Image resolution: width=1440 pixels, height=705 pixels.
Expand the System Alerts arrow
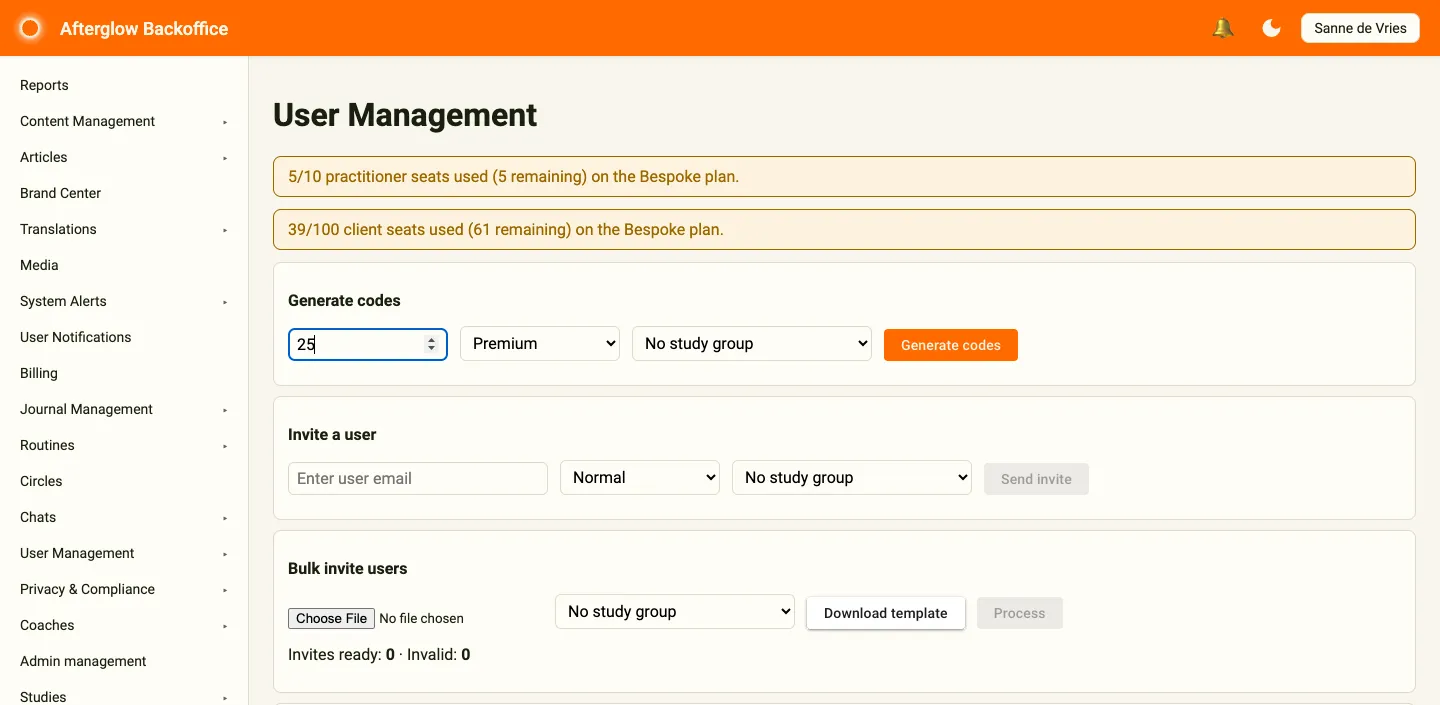point(225,302)
